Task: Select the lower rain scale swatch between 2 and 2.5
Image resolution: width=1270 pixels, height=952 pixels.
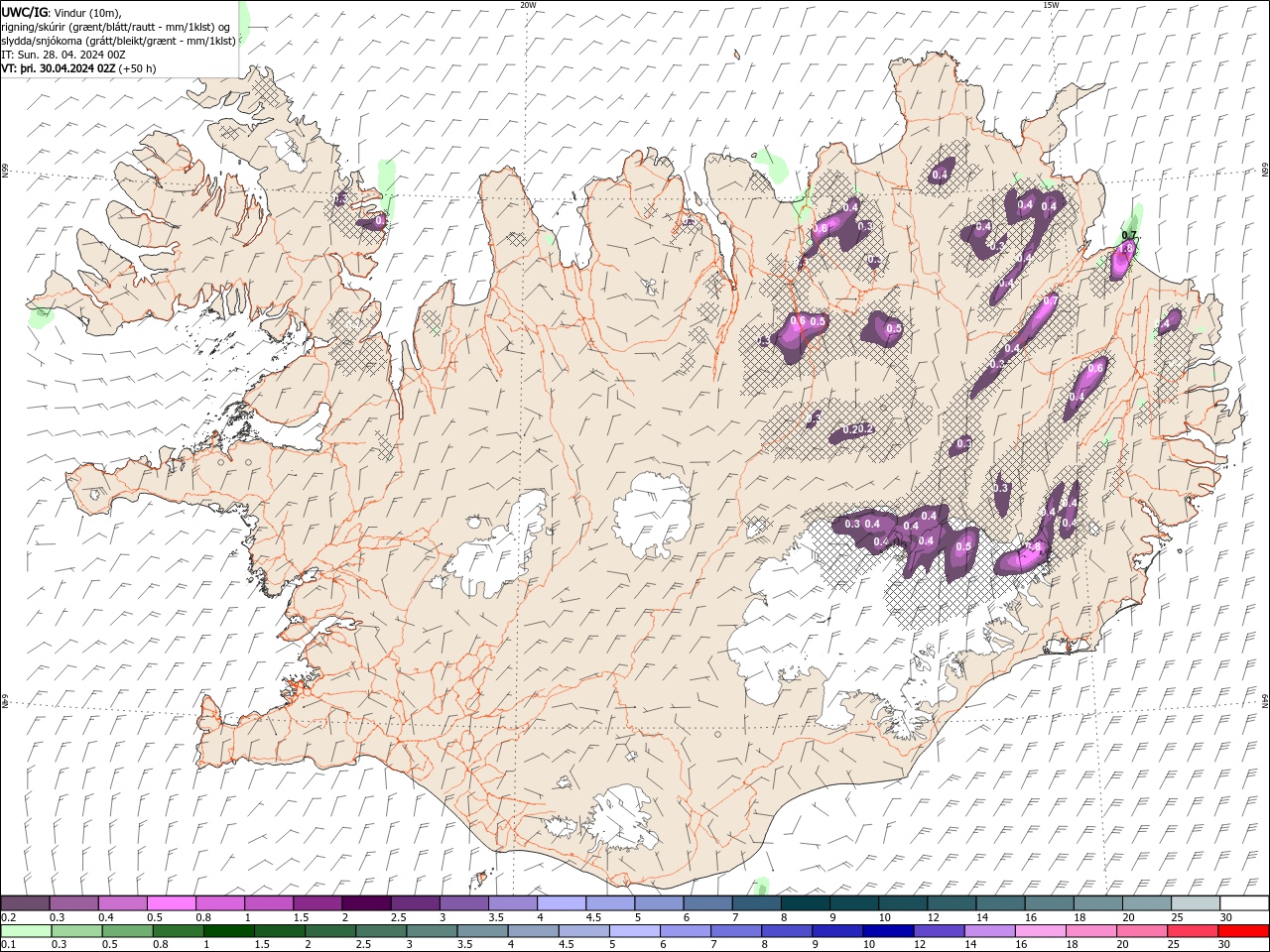Action: pos(329,931)
